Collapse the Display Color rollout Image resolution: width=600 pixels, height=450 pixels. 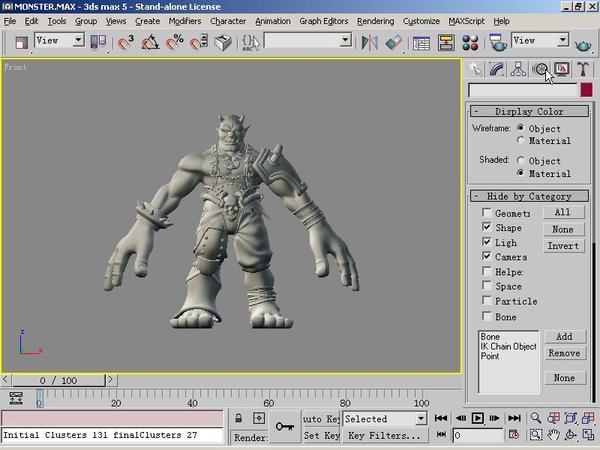(530, 112)
